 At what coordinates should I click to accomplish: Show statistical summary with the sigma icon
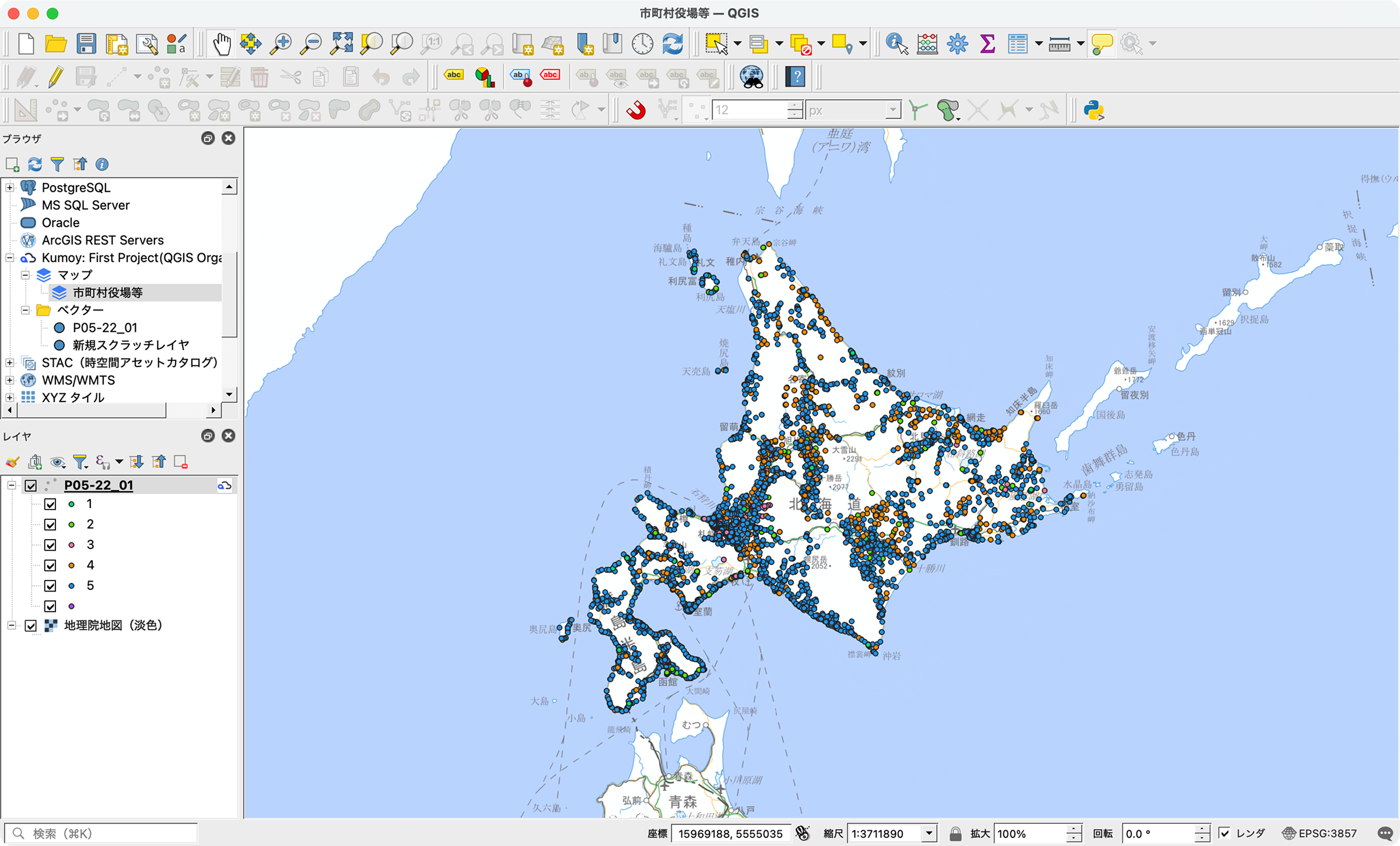[x=987, y=43]
